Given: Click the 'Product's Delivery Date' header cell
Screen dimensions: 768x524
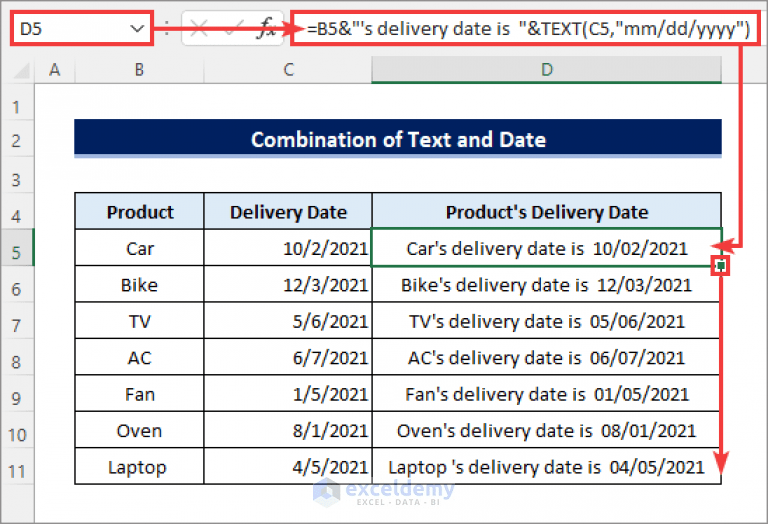Looking at the screenshot, I should [x=547, y=212].
